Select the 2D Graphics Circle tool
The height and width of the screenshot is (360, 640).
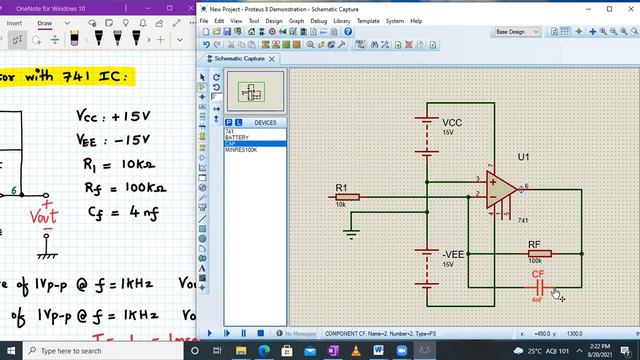[x=202, y=239]
